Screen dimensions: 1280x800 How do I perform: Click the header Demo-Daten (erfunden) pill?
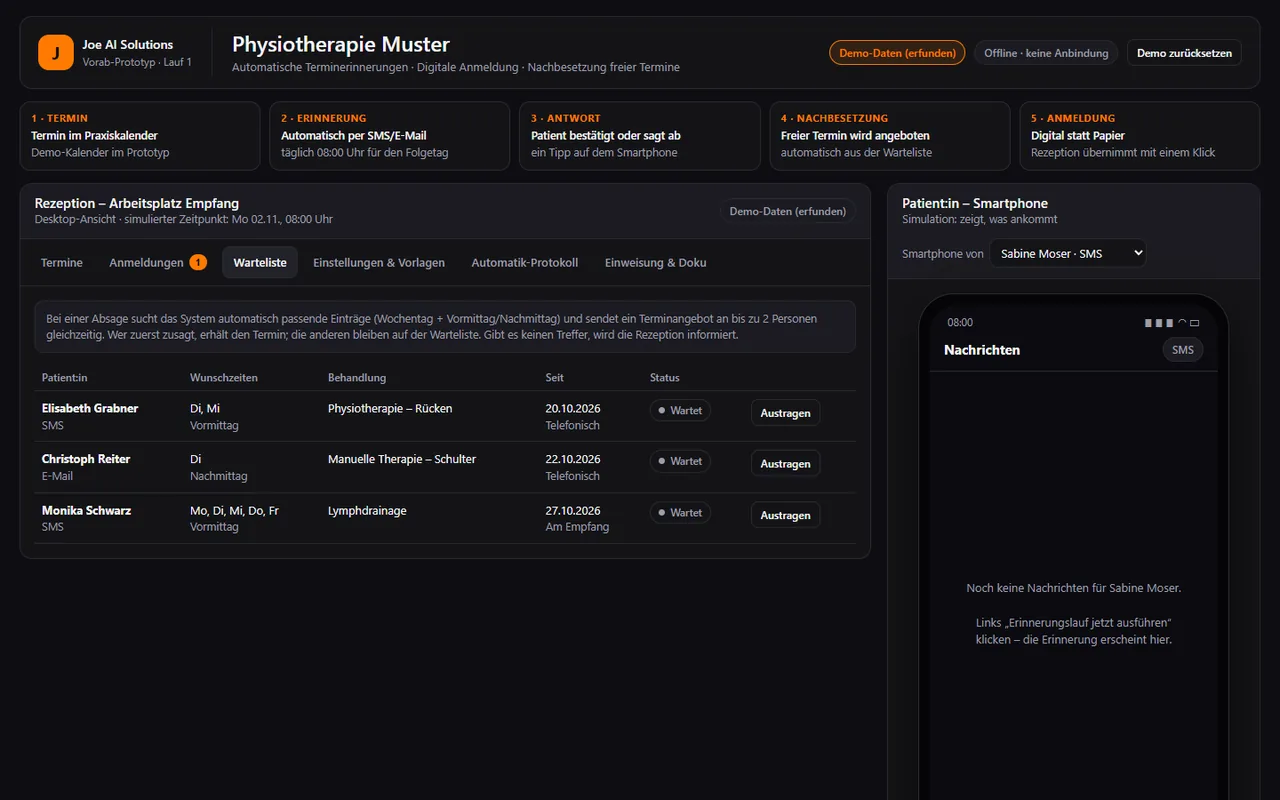[897, 53]
